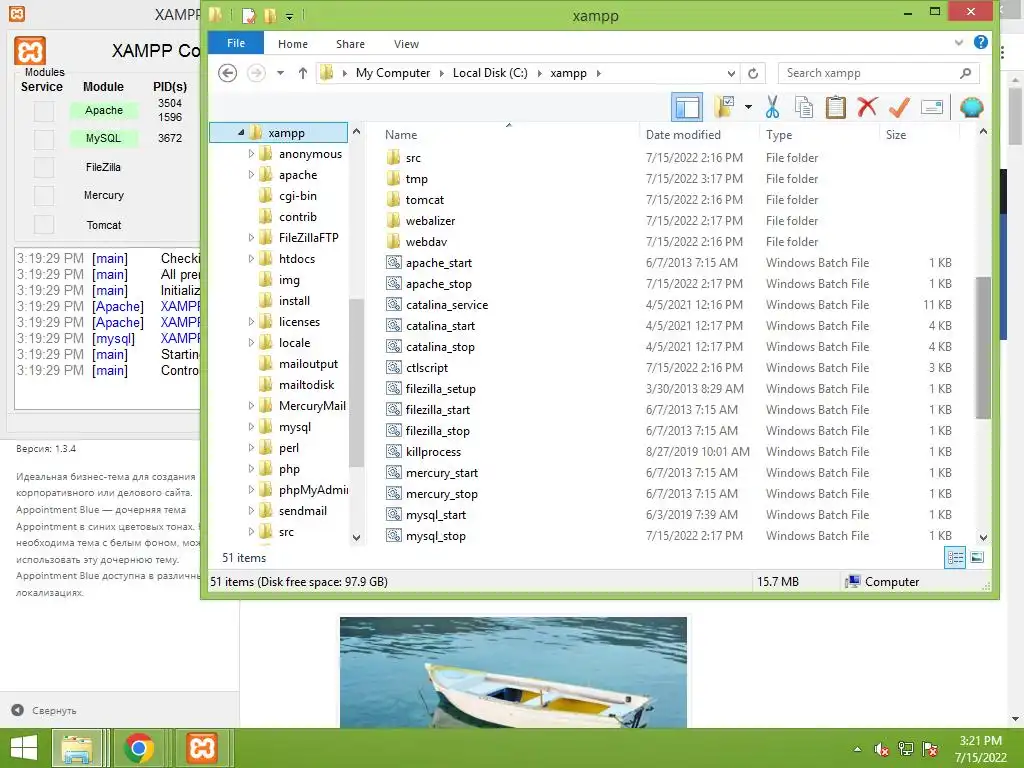Screen dimensions: 1024x768
Task: Expand the anonymous folder in the tree
Action: (x=251, y=153)
